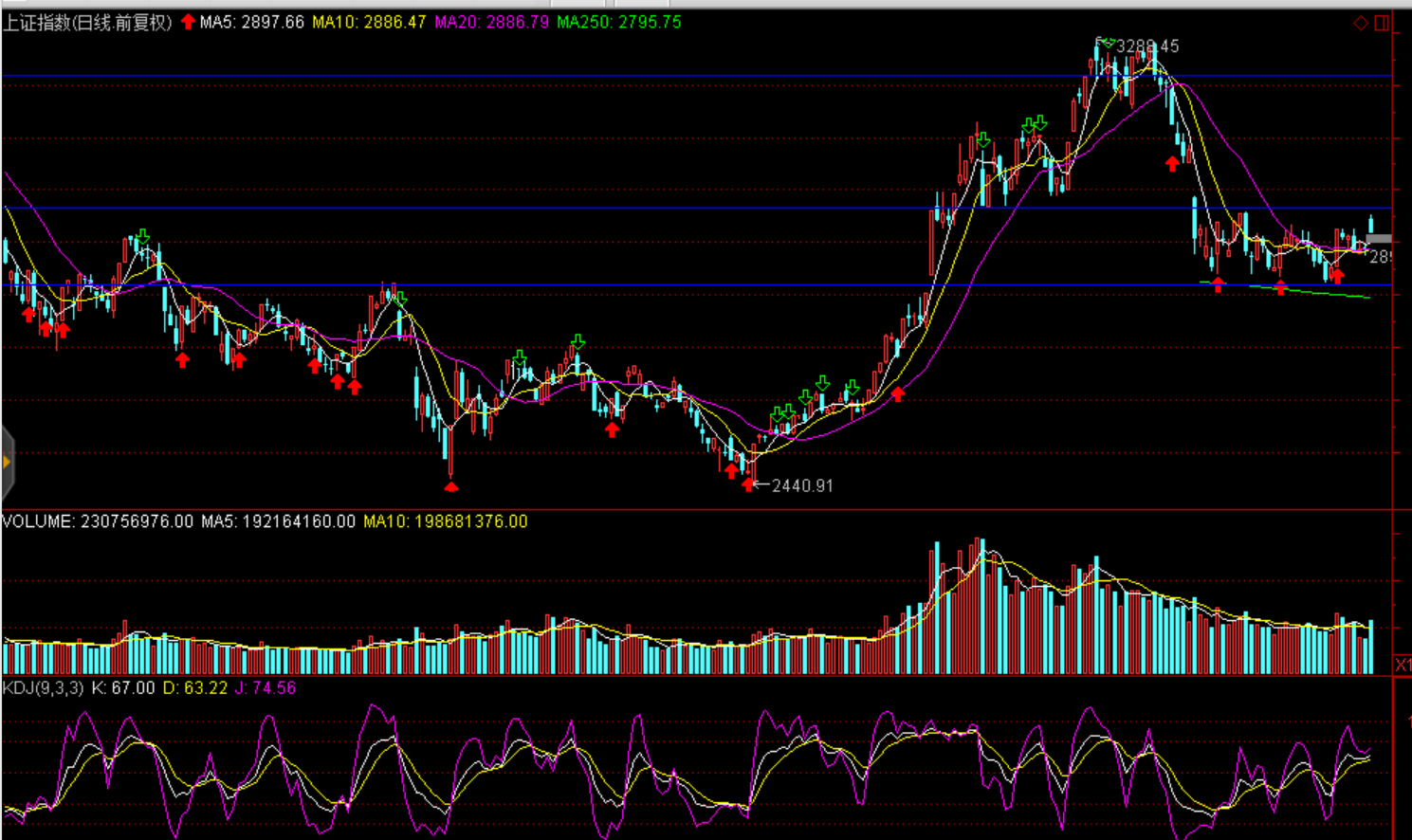Click the red split-window rectangle icon

[1382, 23]
